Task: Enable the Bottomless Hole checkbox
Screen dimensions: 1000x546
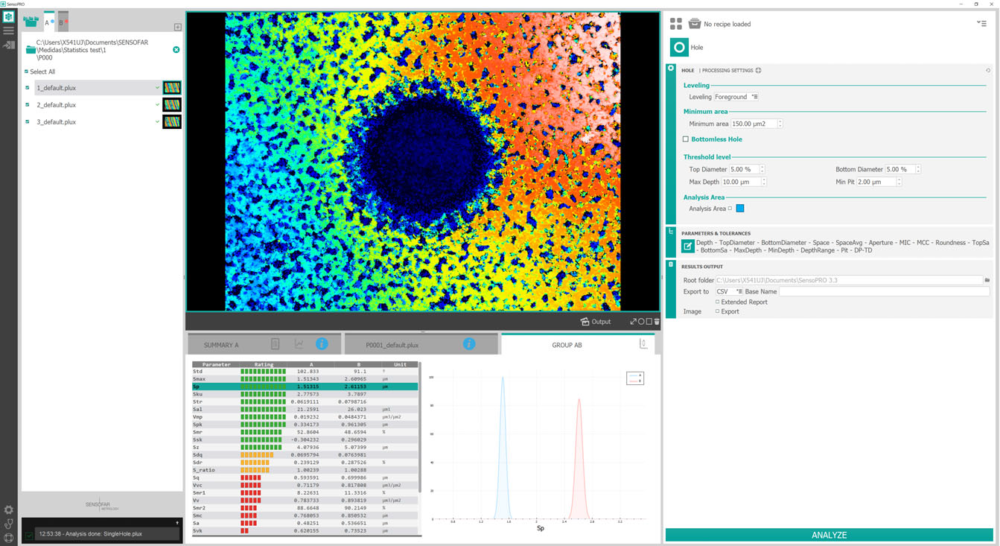Action: (685, 139)
